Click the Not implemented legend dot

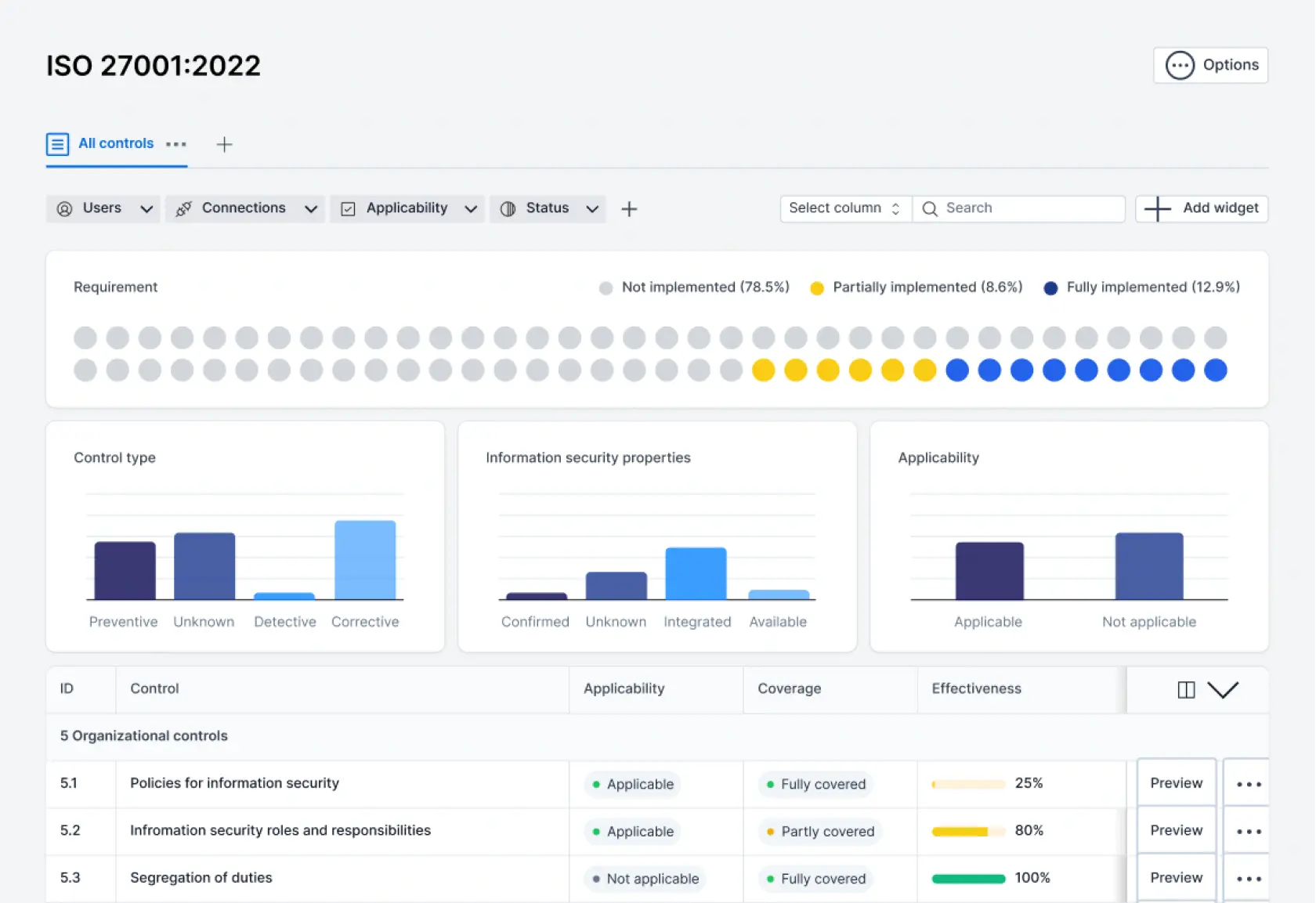[x=606, y=288]
